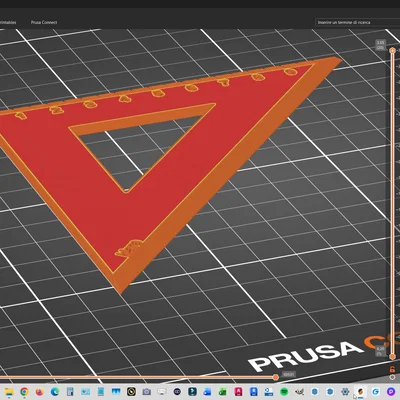Open the red 'A' app icon in the taskbar
The image size is (400, 400).
pos(238,391)
